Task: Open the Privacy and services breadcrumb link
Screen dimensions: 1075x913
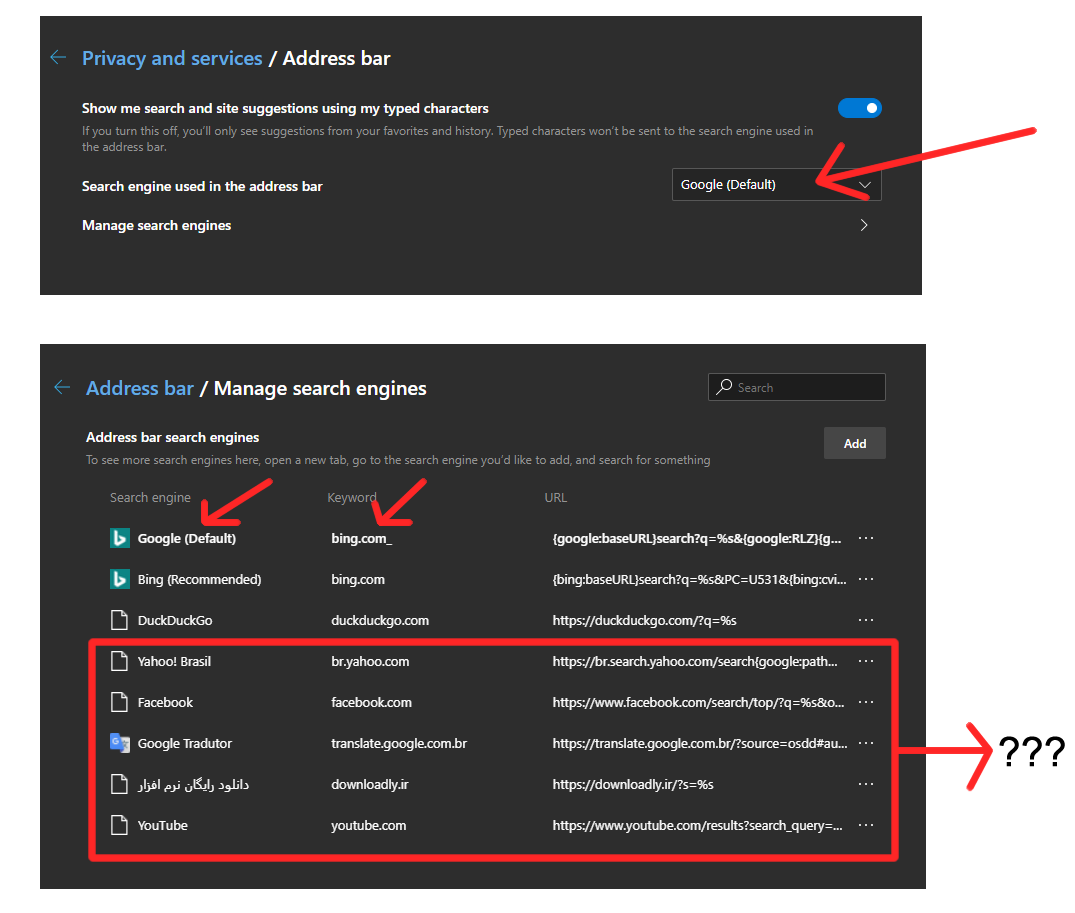Action: [x=171, y=57]
